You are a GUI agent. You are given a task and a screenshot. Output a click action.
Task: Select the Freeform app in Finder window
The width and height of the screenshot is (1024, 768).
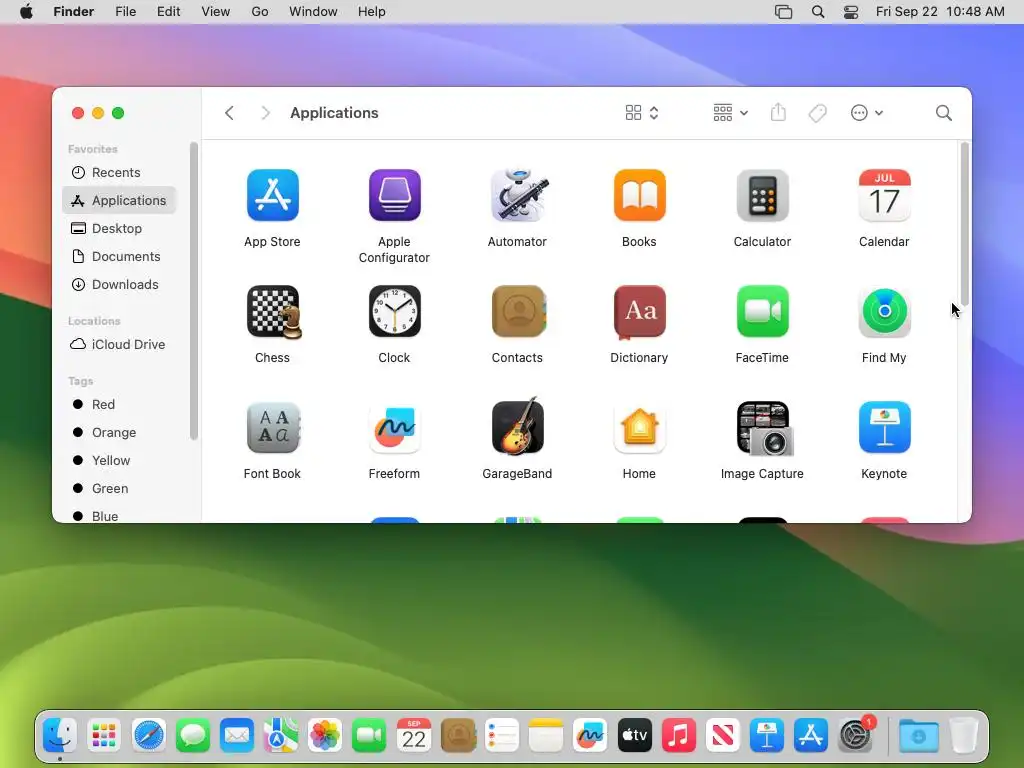coord(394,428)
